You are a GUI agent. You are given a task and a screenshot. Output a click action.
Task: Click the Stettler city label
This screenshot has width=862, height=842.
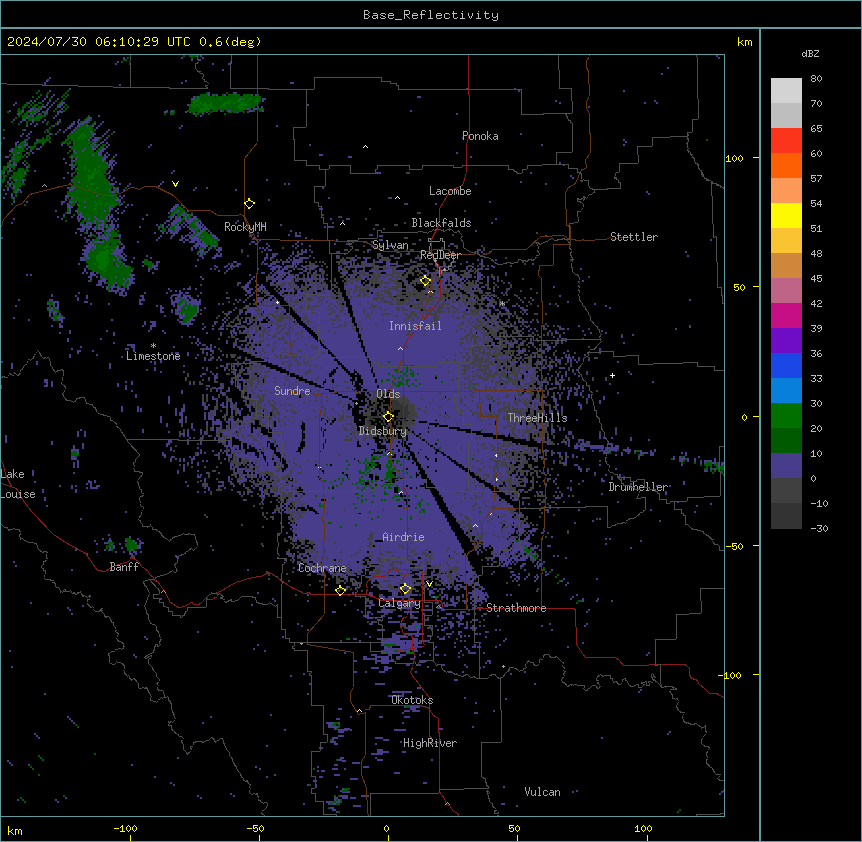click(634, 237)
